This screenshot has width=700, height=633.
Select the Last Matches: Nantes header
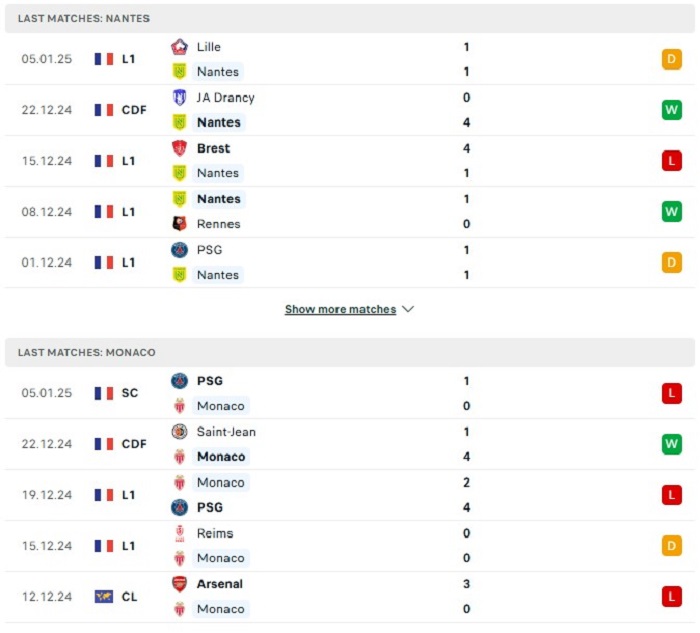[x=350, y=18]
